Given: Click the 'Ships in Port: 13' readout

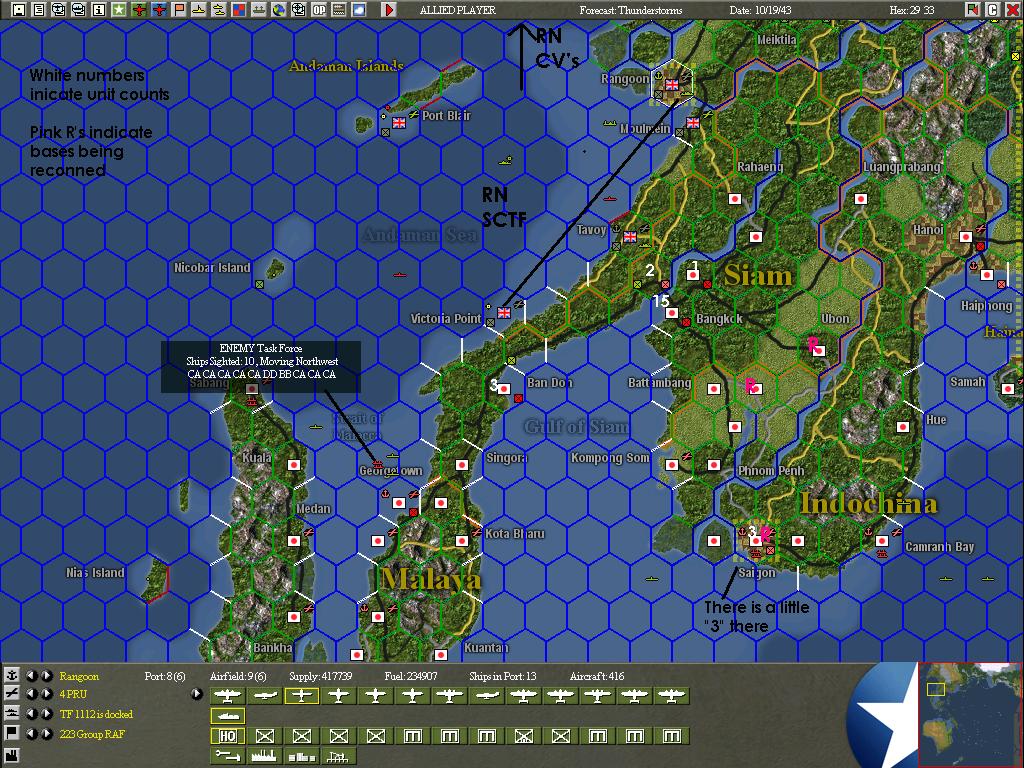Looking at the screenshot, I should [502, 676].
